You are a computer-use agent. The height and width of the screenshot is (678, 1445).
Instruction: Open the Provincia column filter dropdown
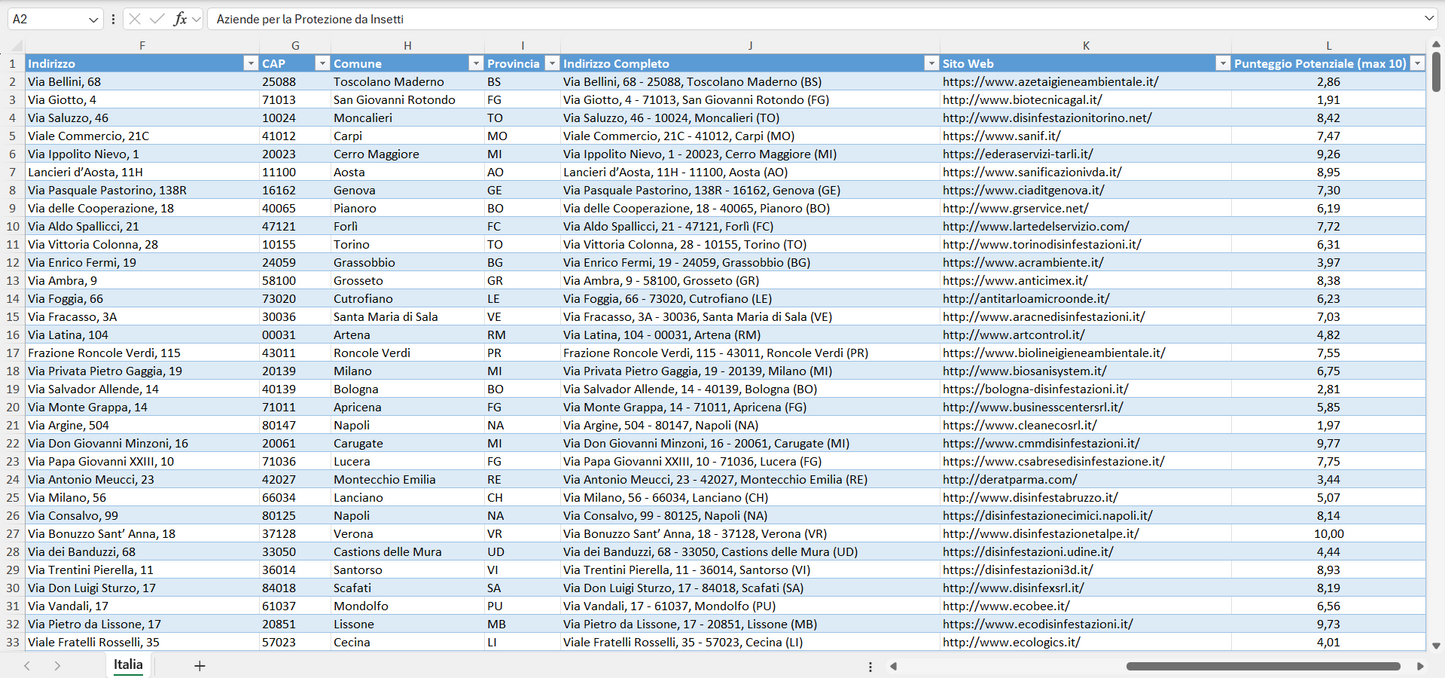tap(550, 64)
